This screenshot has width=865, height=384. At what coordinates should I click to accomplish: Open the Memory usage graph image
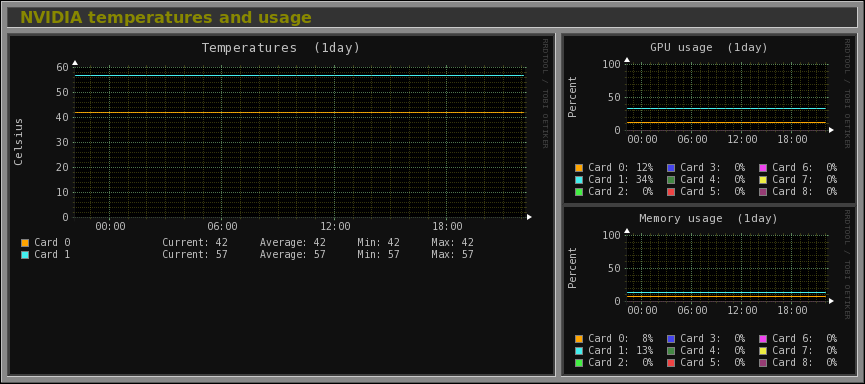[709, 290]
